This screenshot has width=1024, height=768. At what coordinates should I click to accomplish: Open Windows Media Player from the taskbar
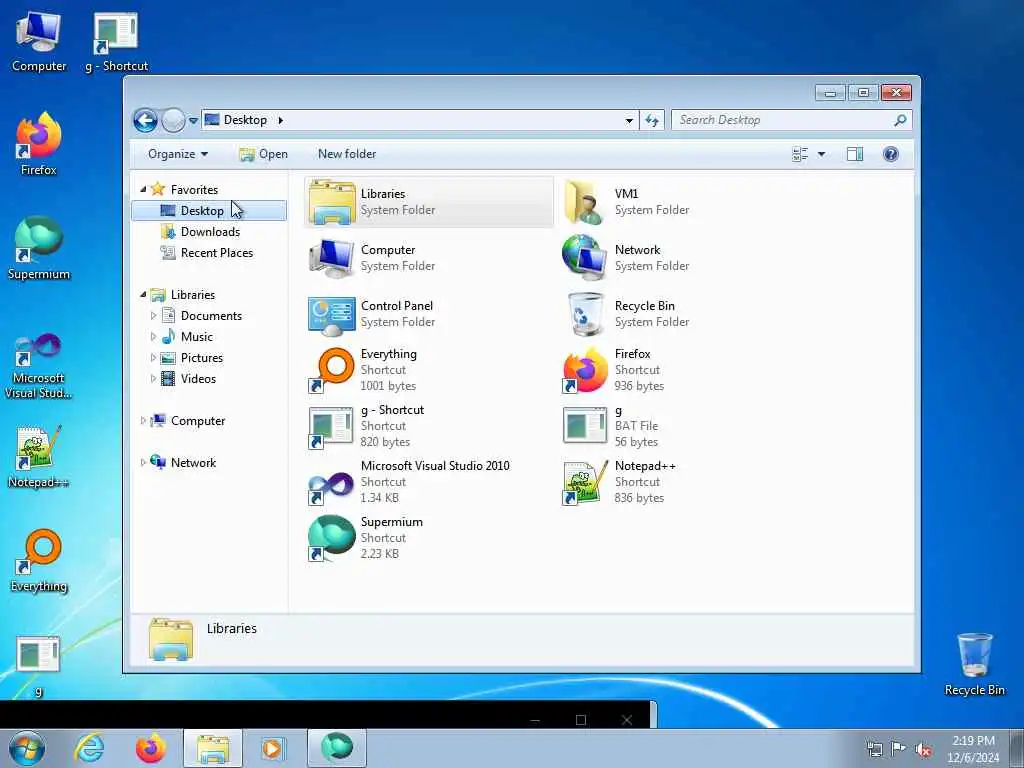point(272,748)
